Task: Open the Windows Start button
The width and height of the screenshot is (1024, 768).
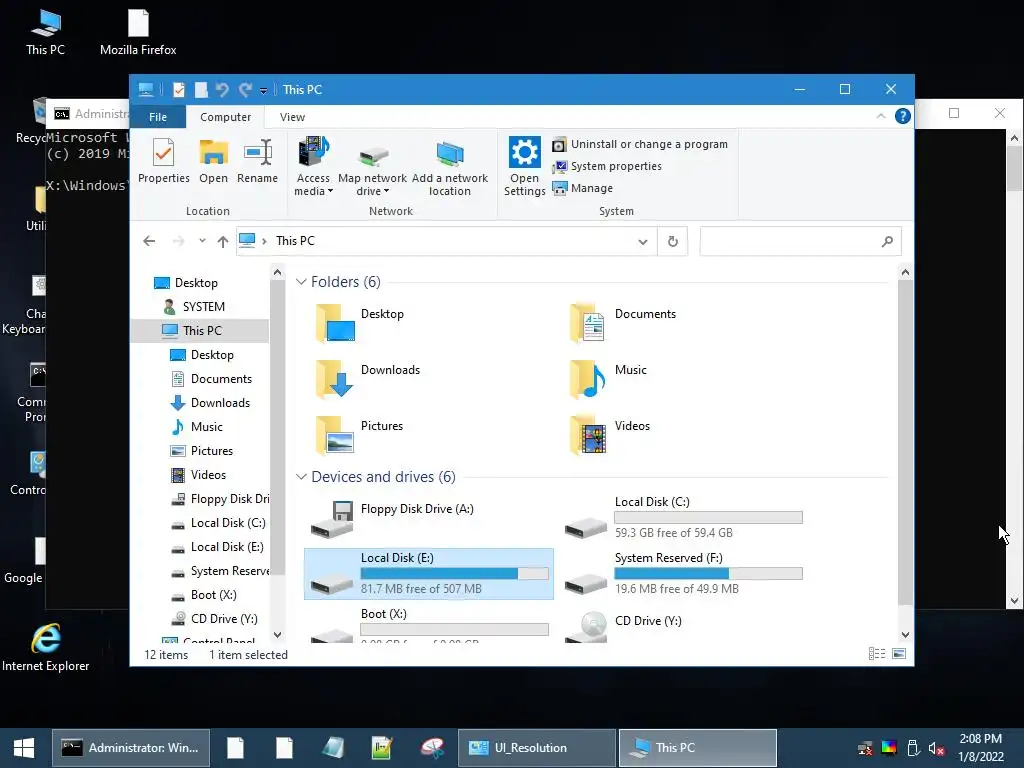Action: tap(24, 748)
